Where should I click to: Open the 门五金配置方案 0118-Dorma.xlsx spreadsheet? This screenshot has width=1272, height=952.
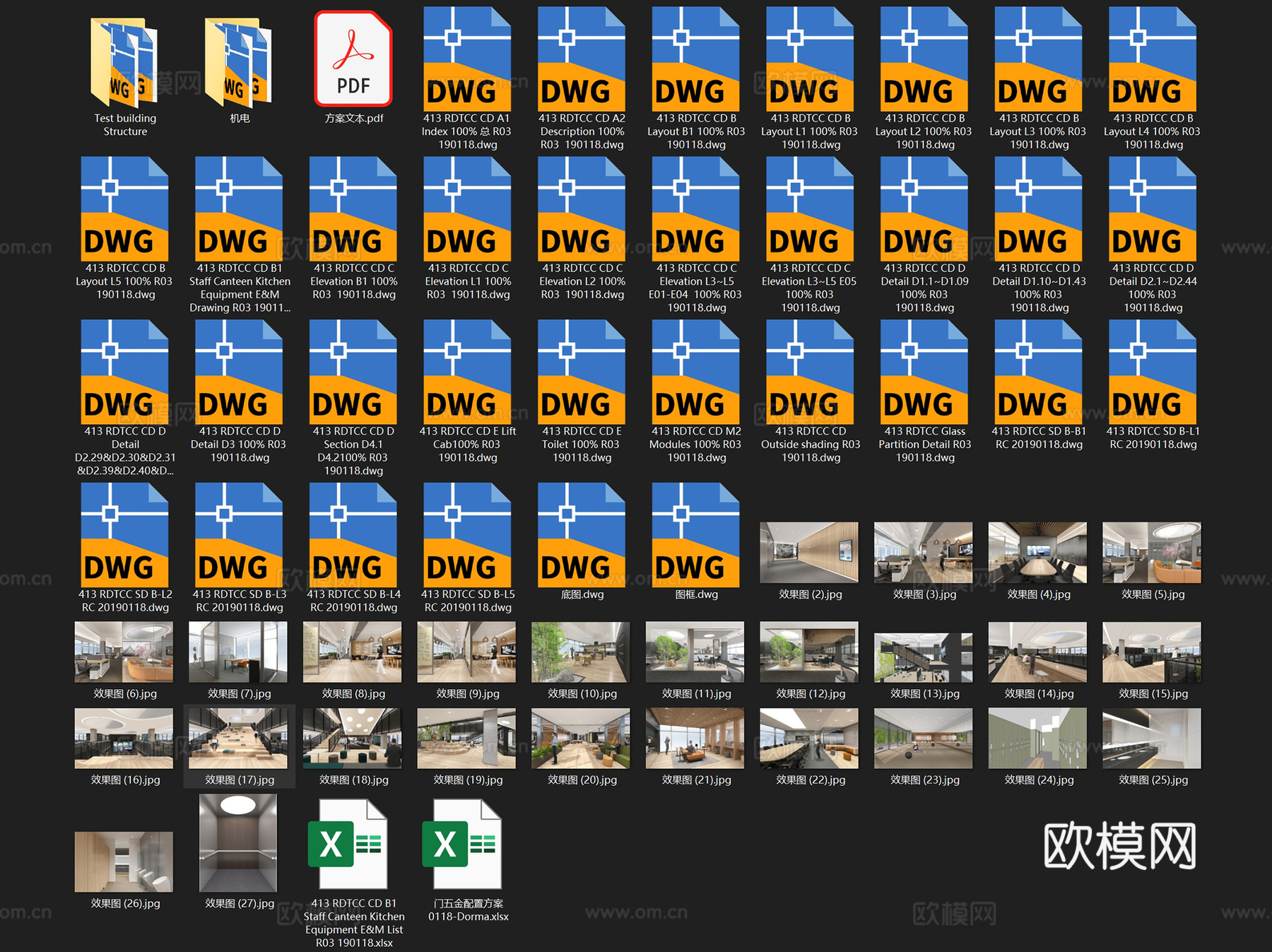(467, 845)
